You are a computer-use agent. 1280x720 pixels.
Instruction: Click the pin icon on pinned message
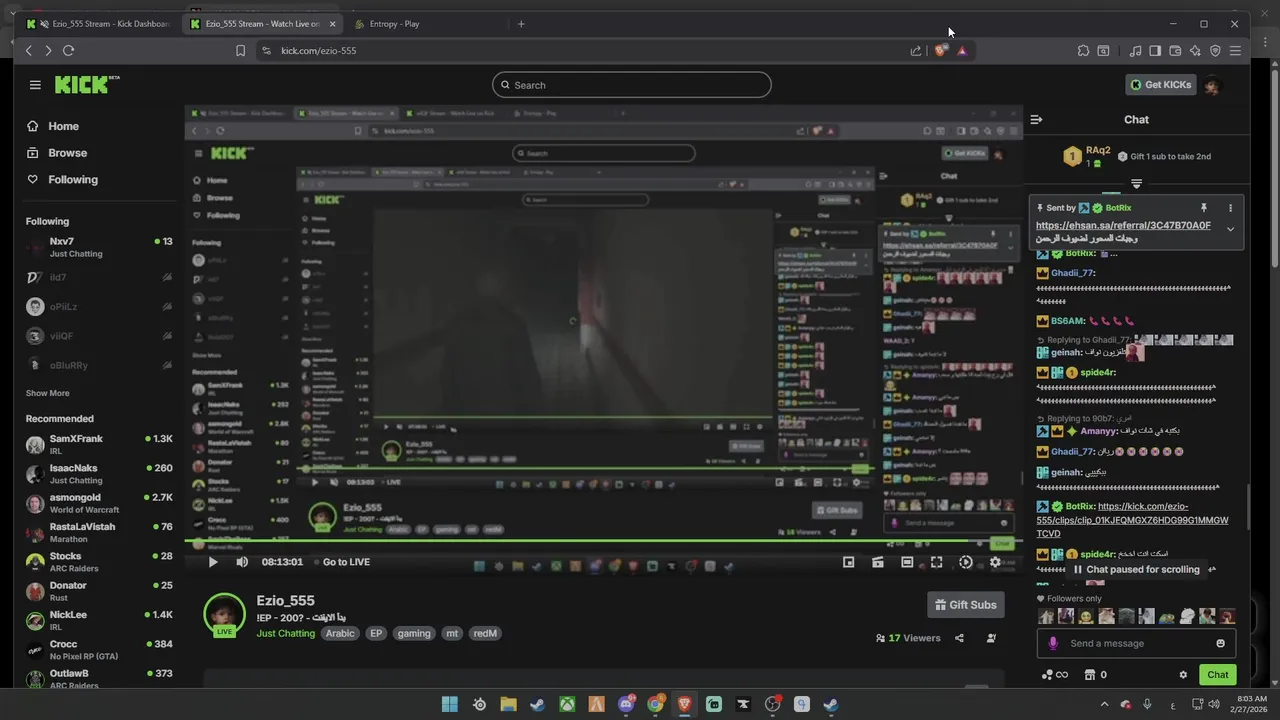point(1204,208)
